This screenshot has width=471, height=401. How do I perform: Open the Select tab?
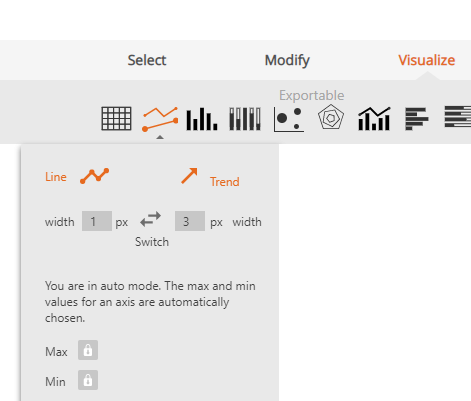(x=147, y=60)
